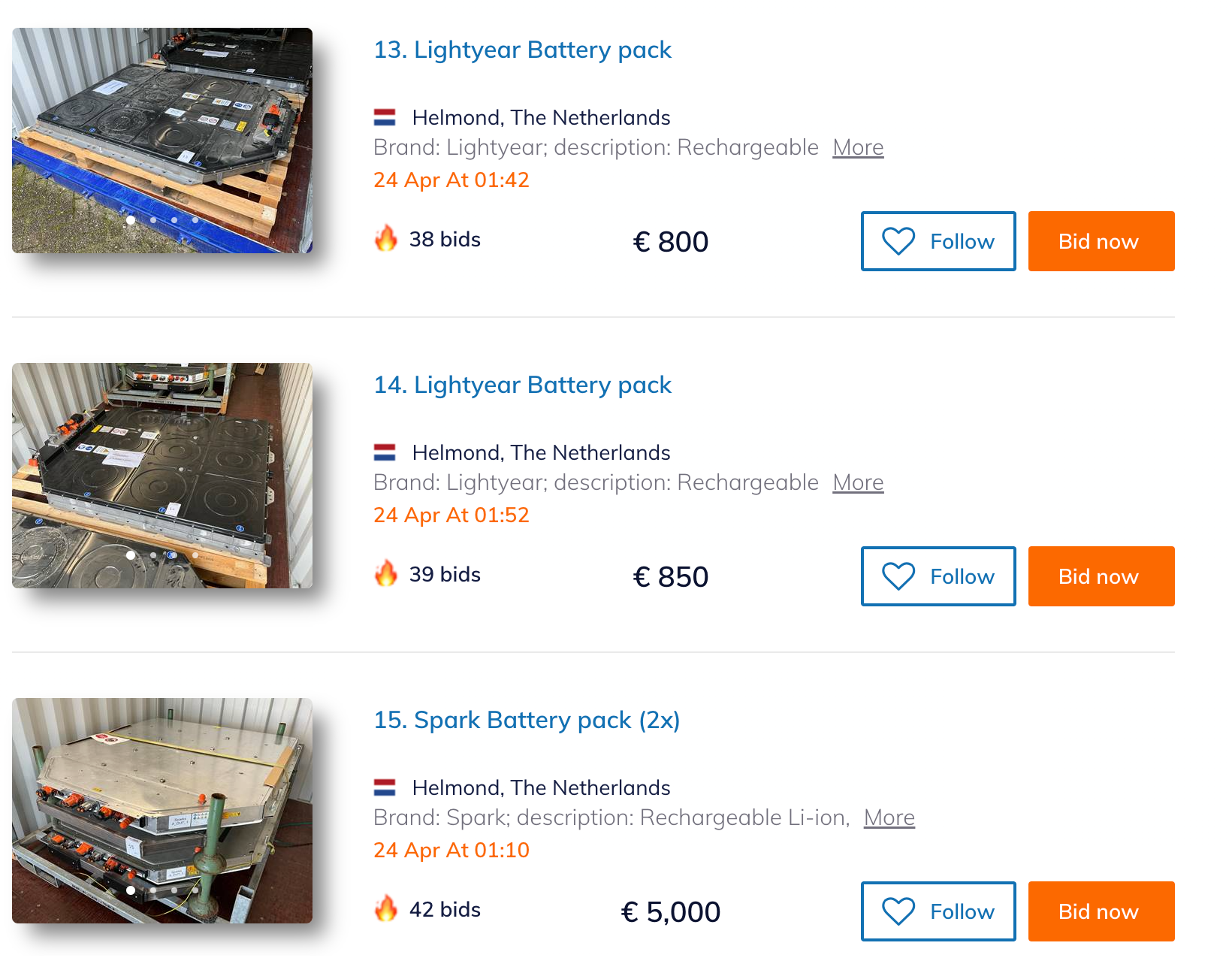Viewport: 1232px width, 967px height.
Task: Open Spark Battery pack photo thumbnail
Action: coord(162,811)
